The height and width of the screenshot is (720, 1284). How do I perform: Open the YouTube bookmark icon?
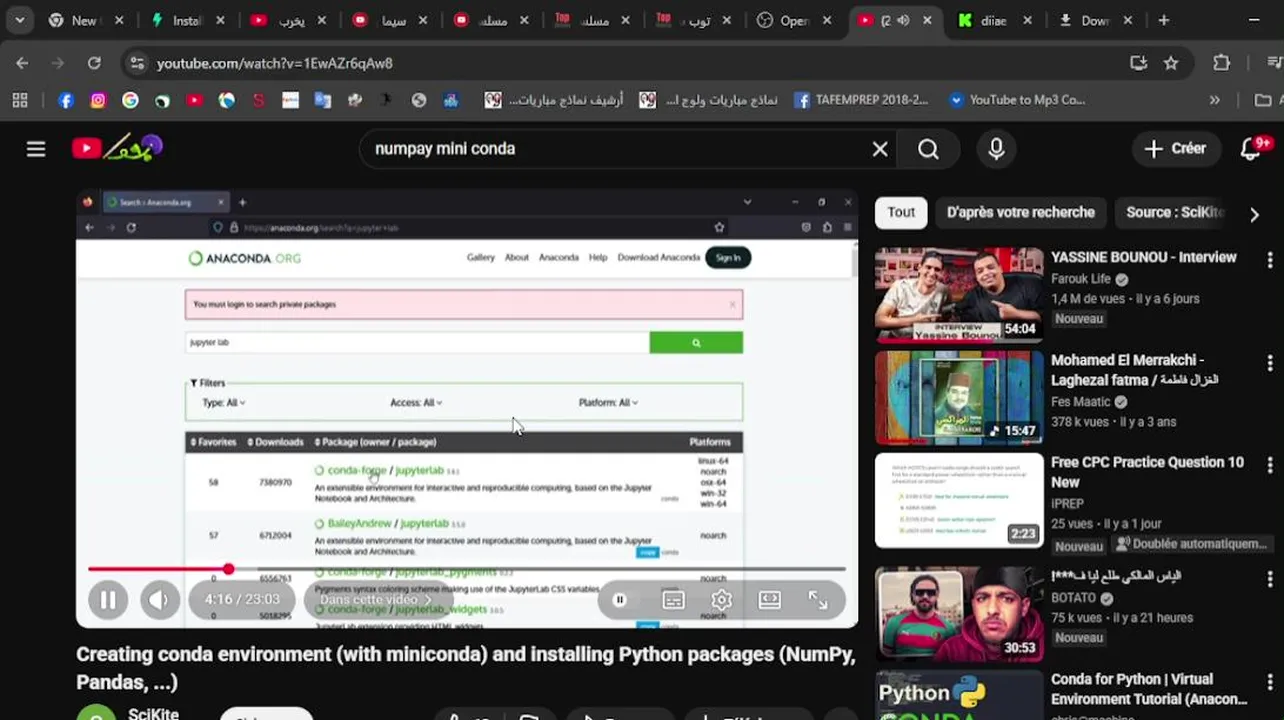(194, 100)
